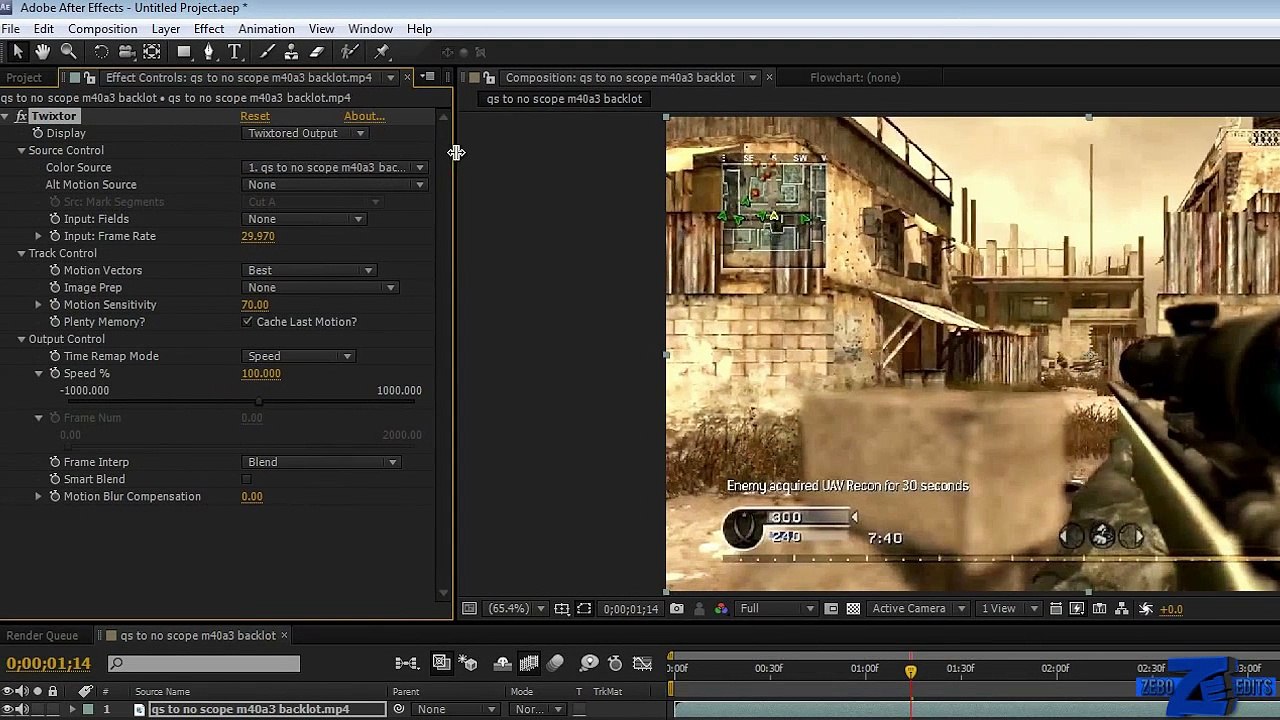
Task: Click the Reset Exposure icon in the viewer
Action: pyautogui.click(x=1146, y=609)
